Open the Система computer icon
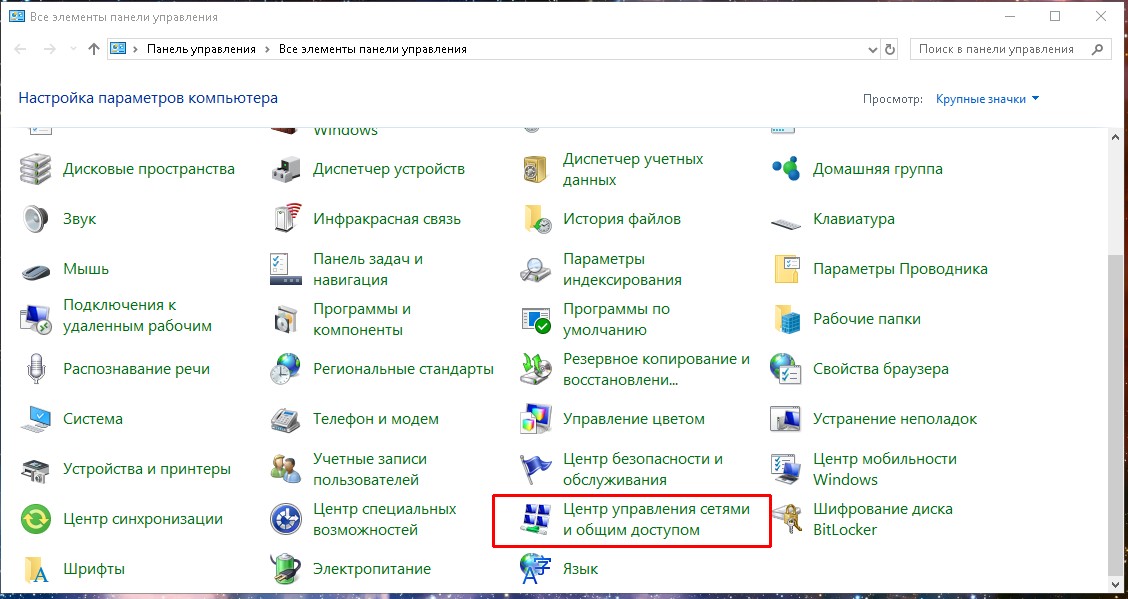The image size is (1128, 599). [x=35, y=419]
